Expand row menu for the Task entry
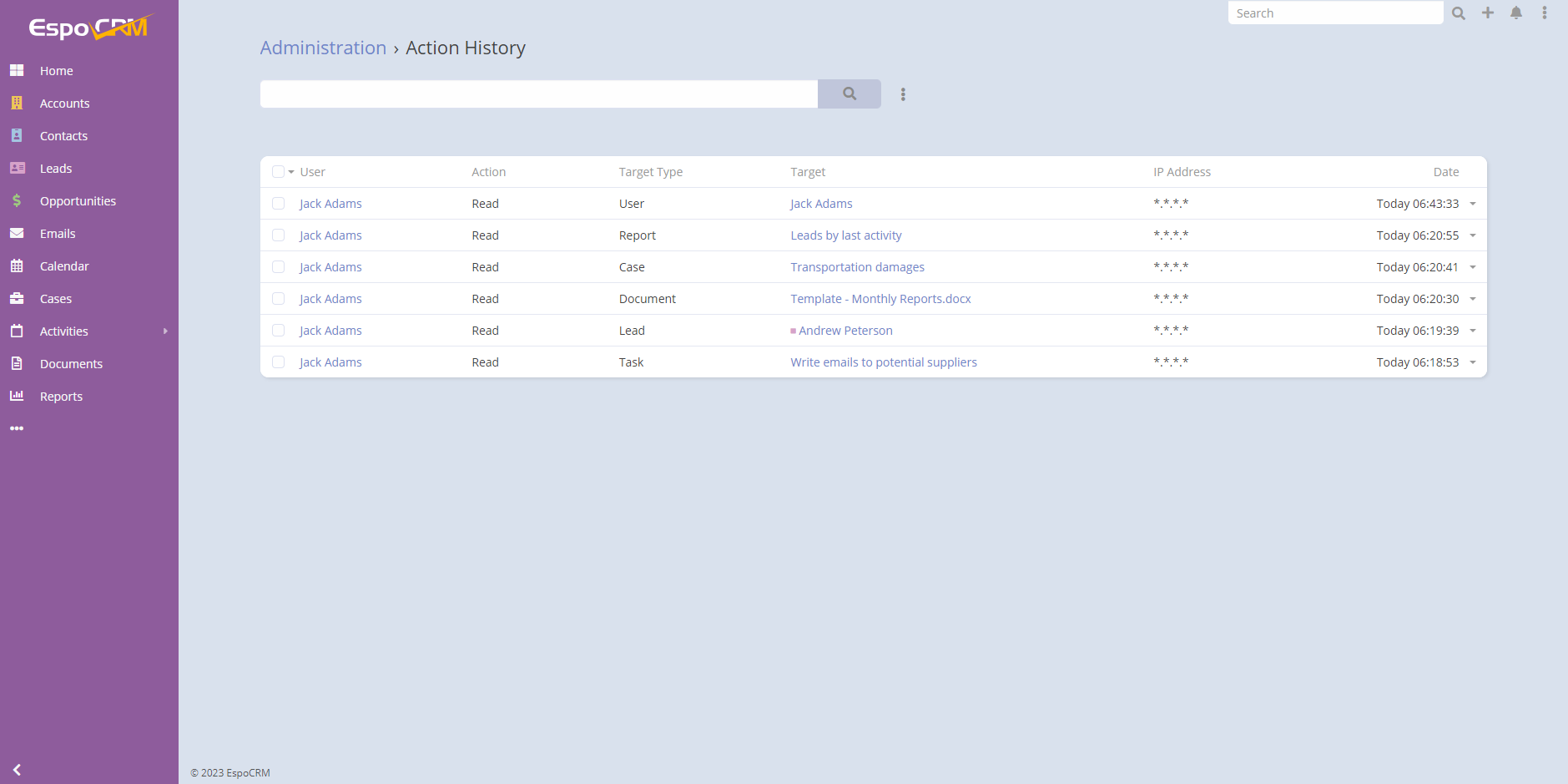Image resolution: width=1568 pixels, height=784 pixels. pos(1473,362)
